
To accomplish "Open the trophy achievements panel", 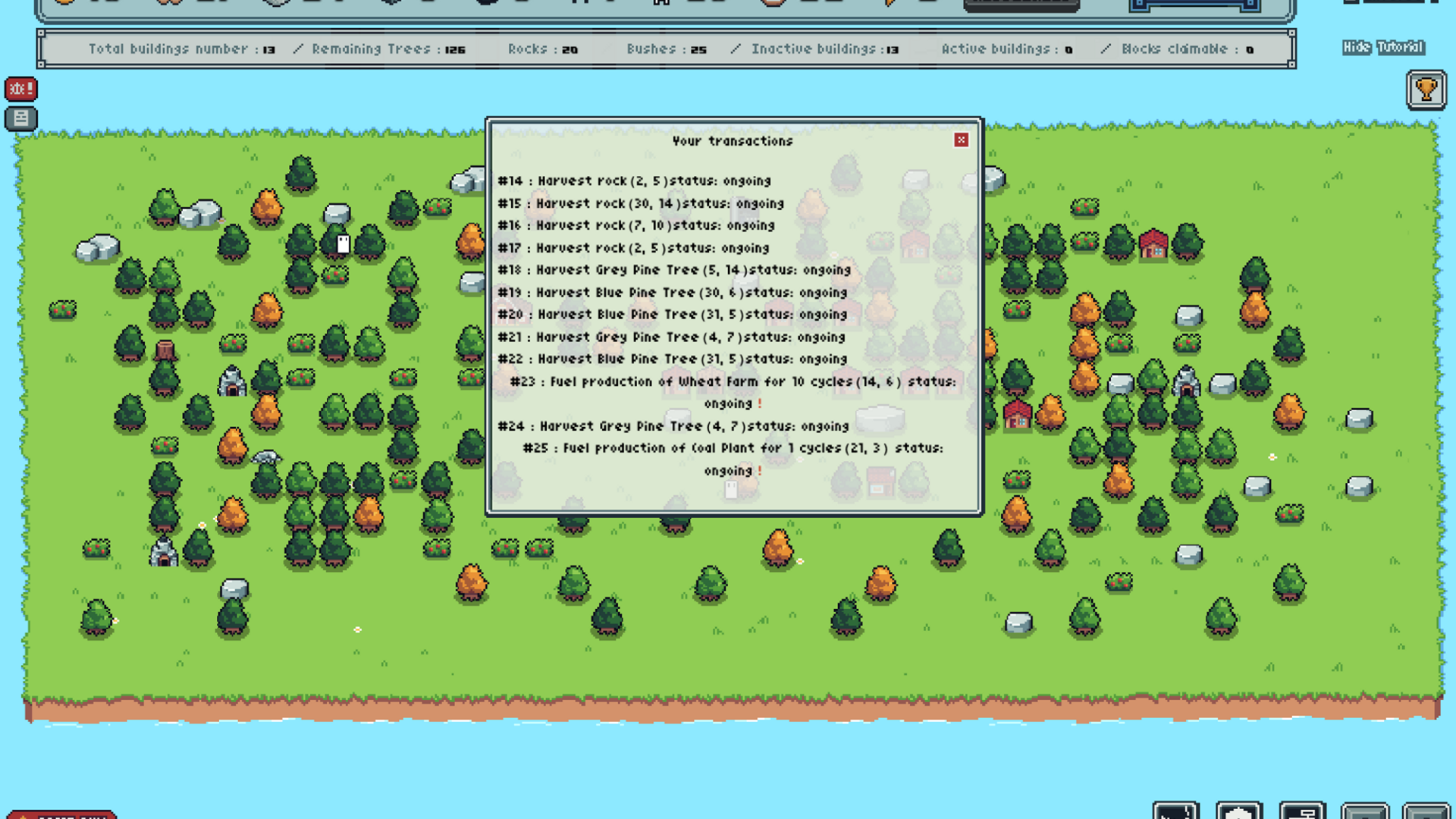I will pos(1426,90).
